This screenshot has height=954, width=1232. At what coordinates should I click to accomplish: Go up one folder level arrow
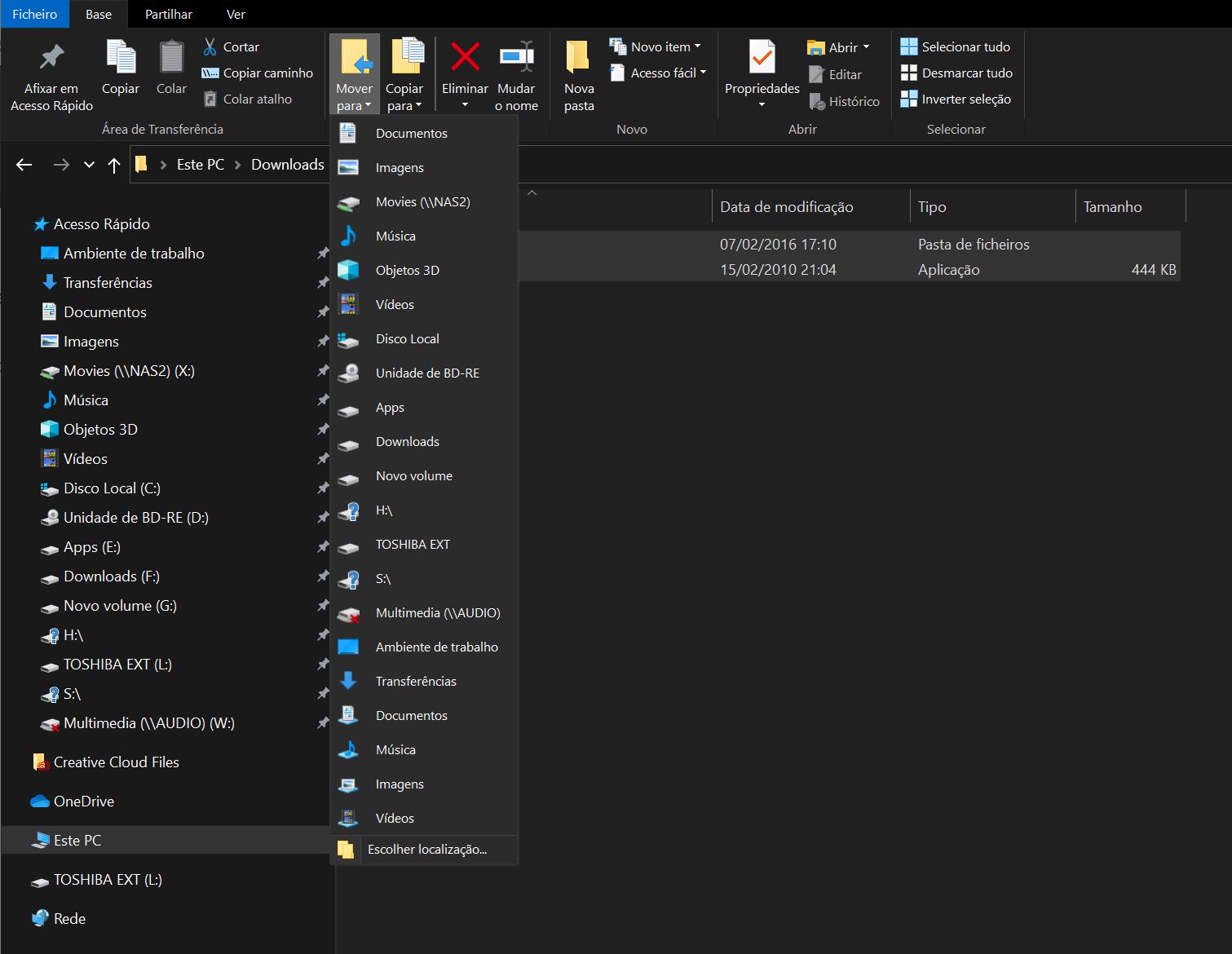(x=114, y=165)
